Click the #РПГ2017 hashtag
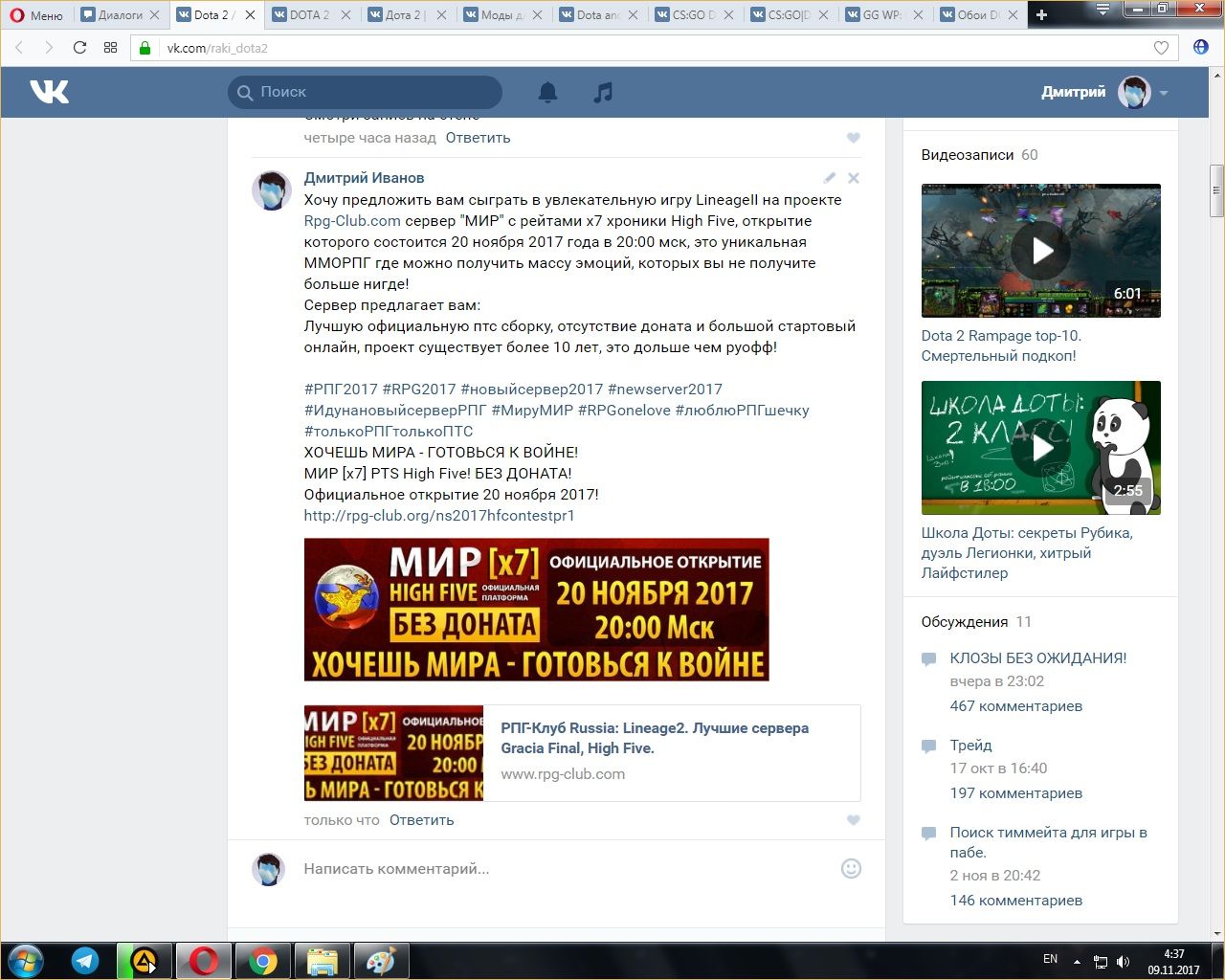Screen dimensions: 1225x980 (x=341, y=390)
